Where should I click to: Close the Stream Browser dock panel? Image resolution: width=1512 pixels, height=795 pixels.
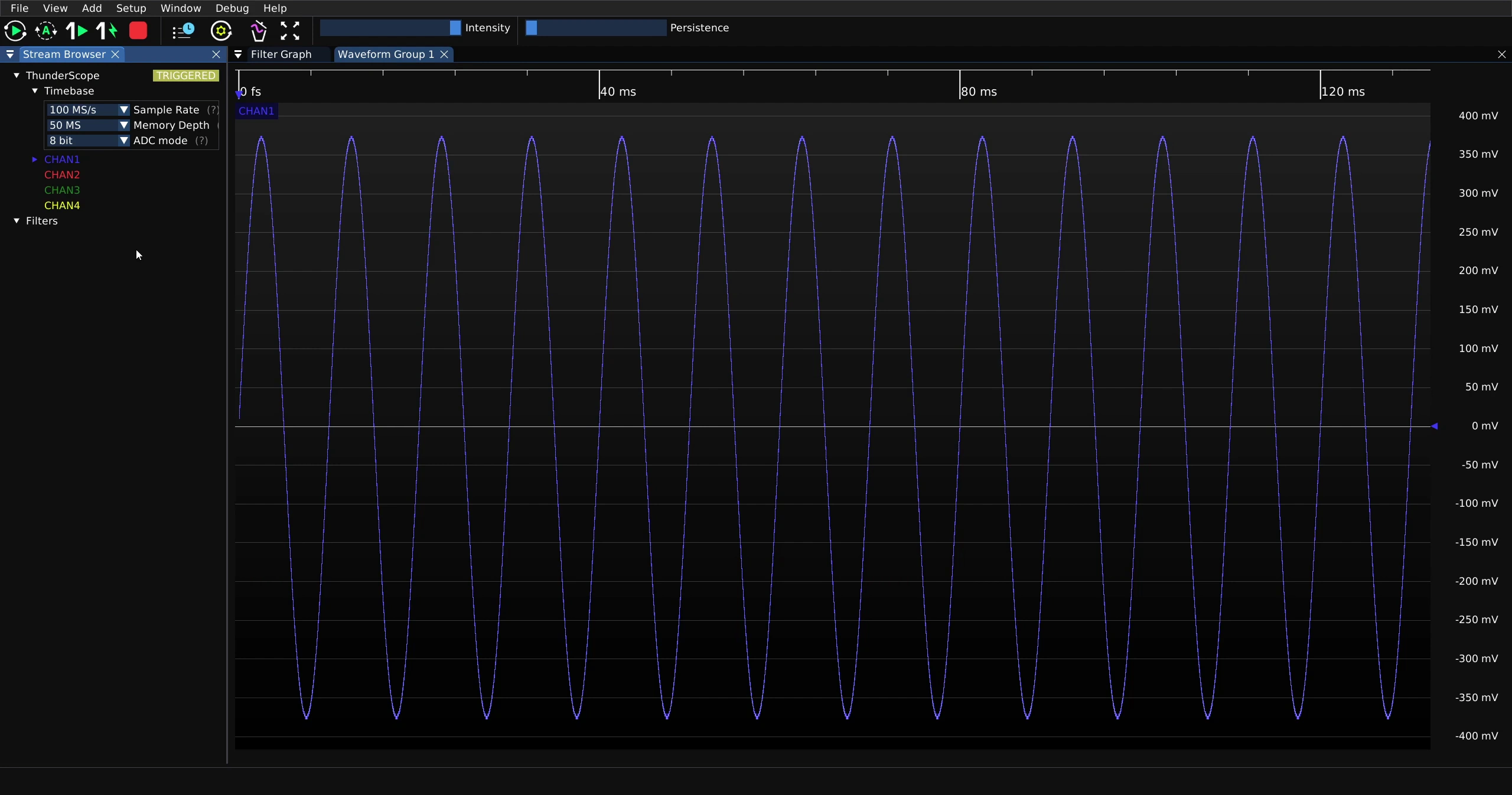tap(216, 54)
